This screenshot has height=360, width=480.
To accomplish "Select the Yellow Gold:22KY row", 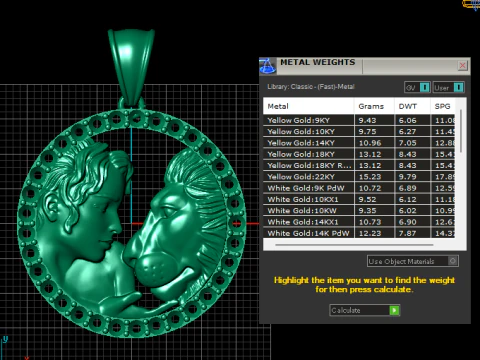I will 359,177.
